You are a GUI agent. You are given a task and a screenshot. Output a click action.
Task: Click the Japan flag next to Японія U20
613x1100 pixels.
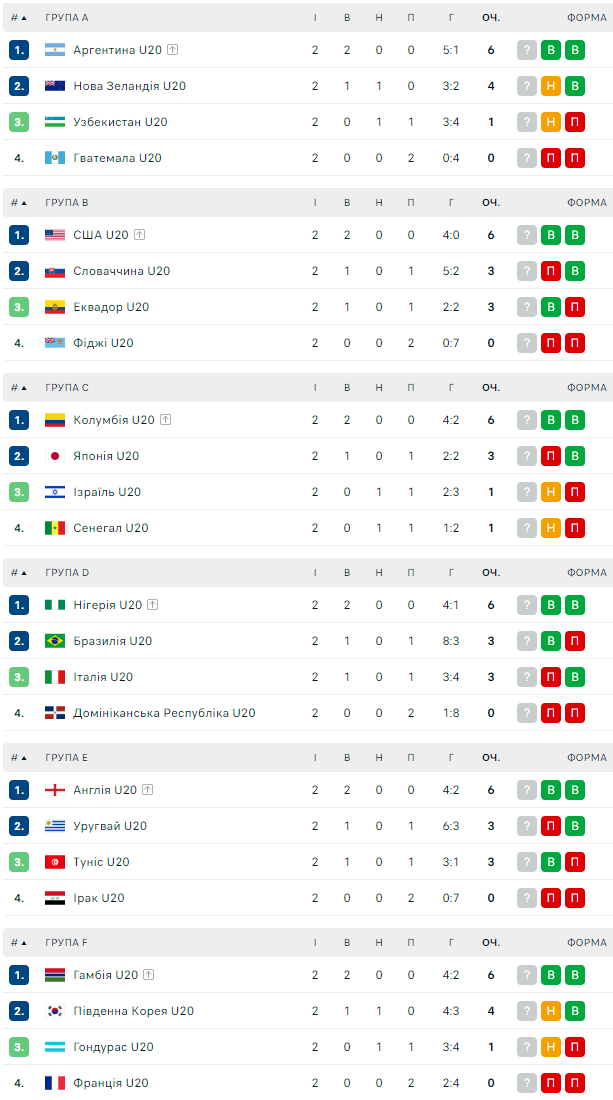click(x=55, y=456)
